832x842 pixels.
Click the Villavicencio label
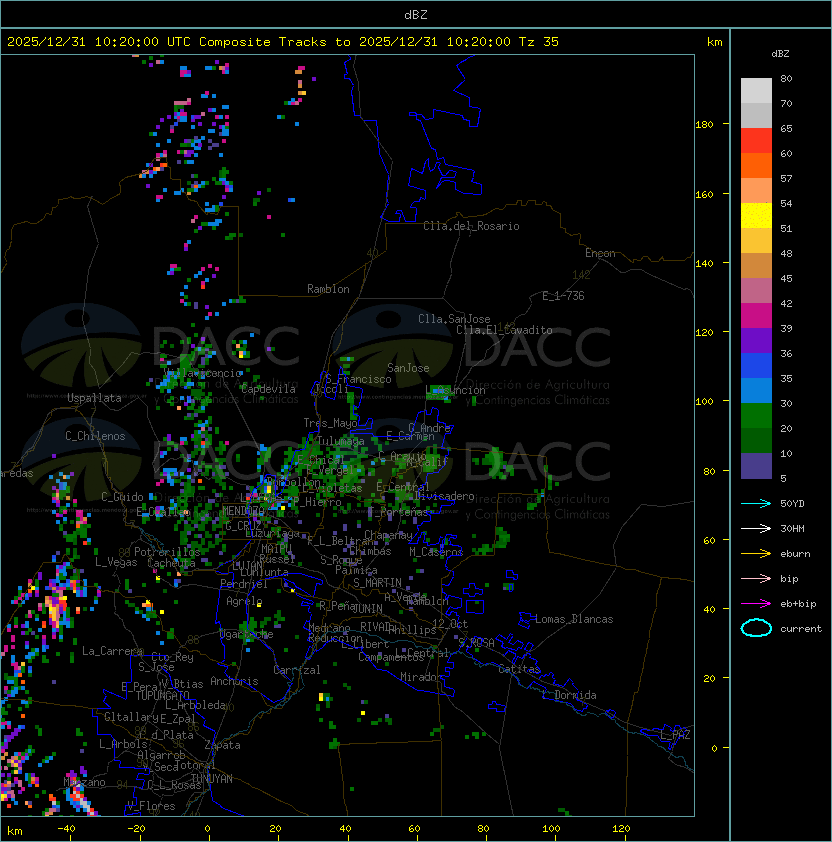tap(204, 373)
